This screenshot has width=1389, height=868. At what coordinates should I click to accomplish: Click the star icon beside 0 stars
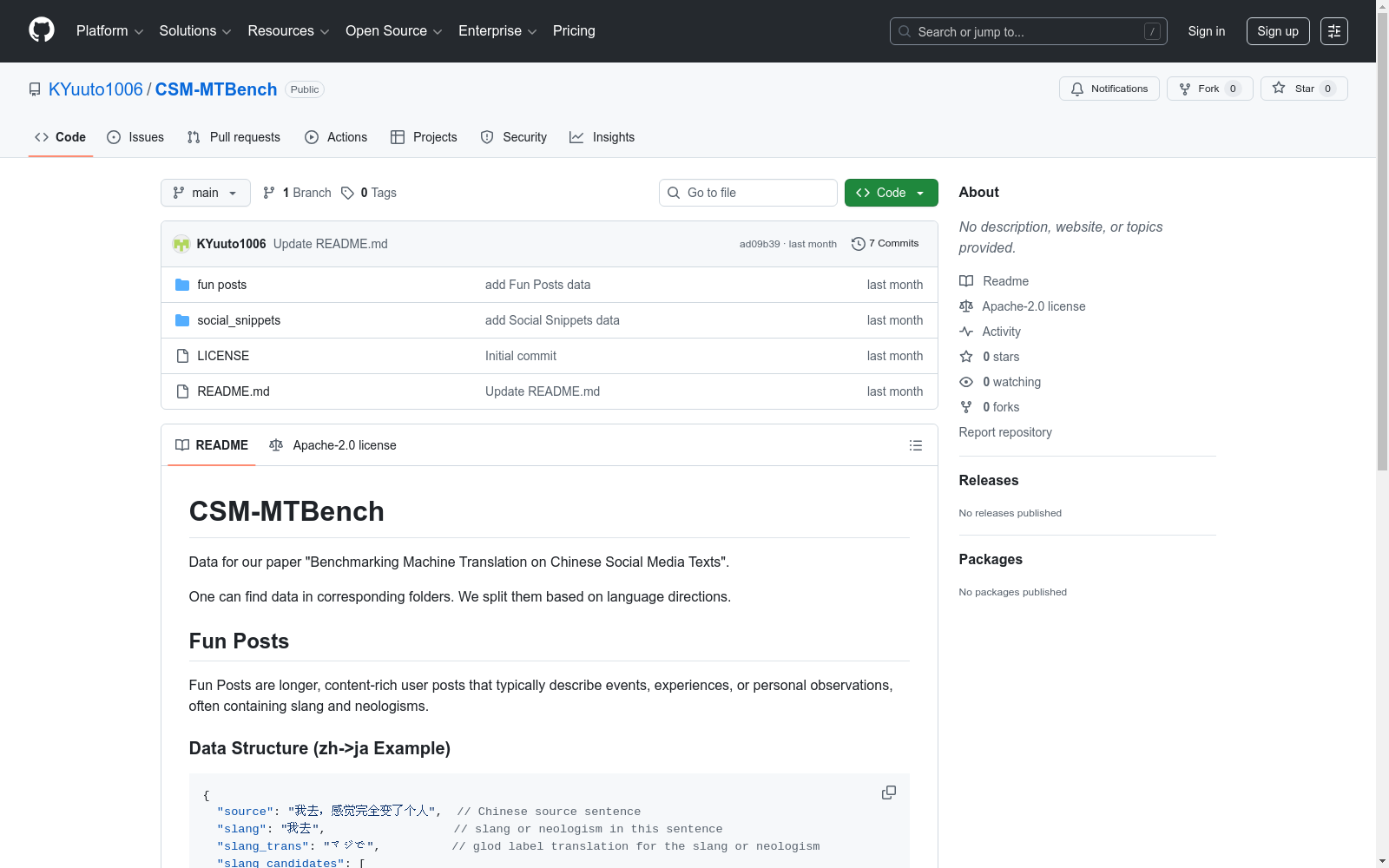coord(966,357)
